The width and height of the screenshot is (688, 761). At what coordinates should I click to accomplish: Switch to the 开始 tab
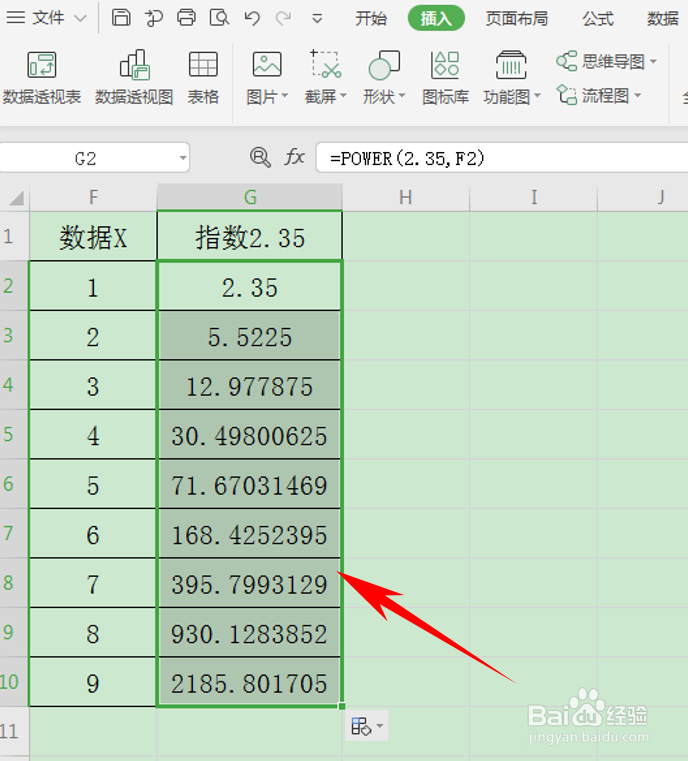click(371, 18)
